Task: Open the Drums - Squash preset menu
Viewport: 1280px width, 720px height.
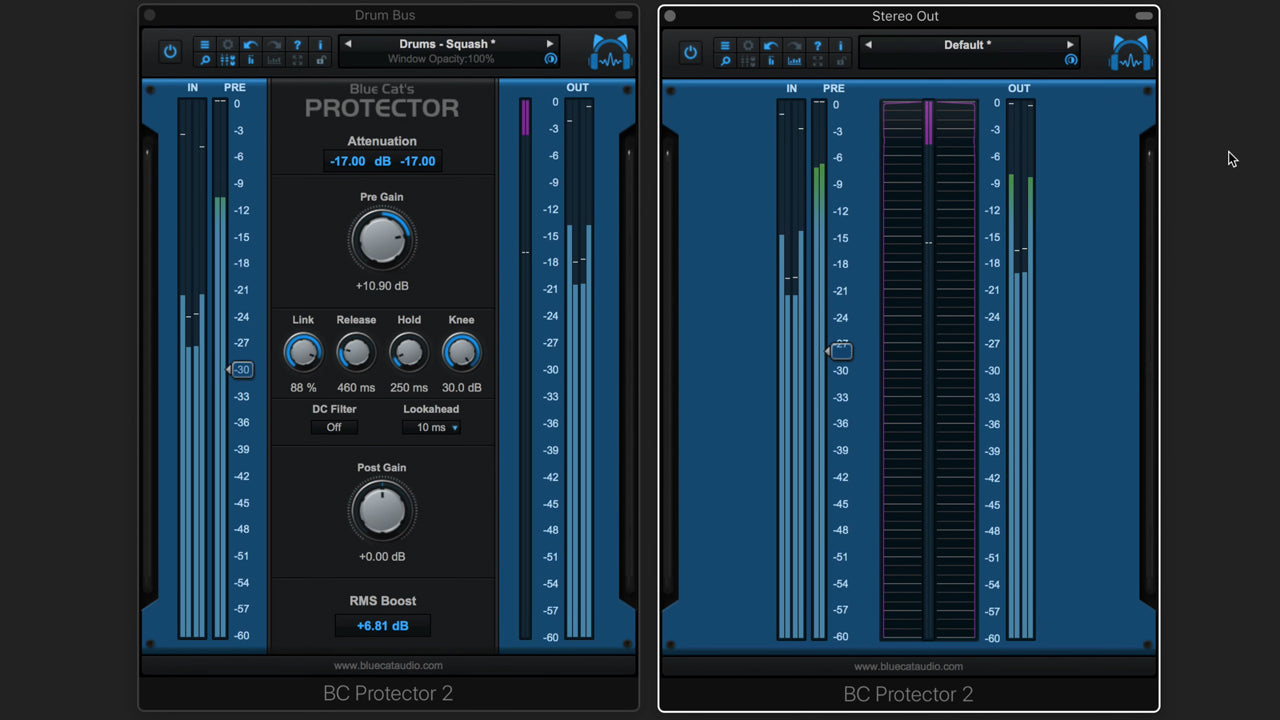Action: pos(447,44)
